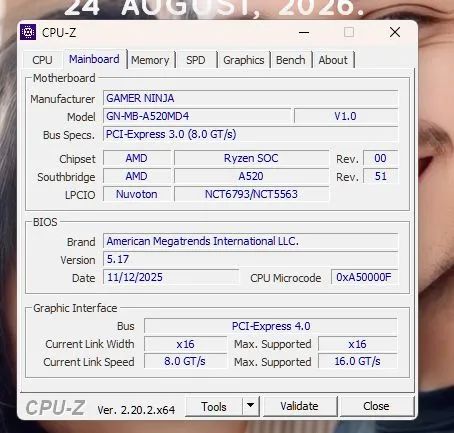The image size is (454, 433).
Task: Click the AMD chipset vendor value
Action: pyautogui.click(x=137, y=158)
